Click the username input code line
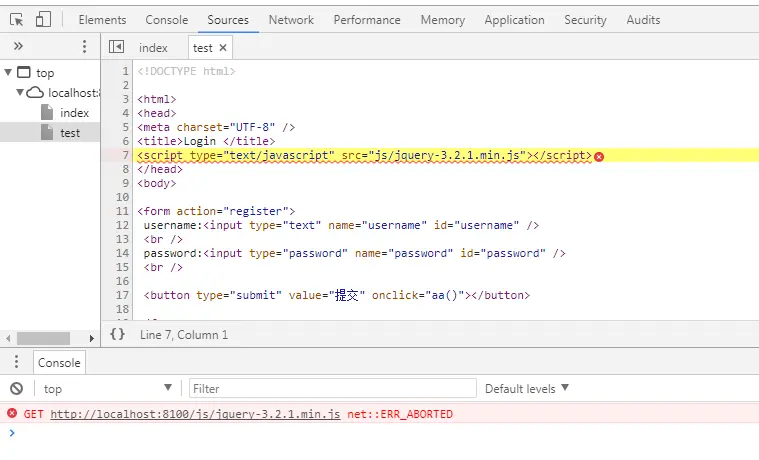Image resolution: width=759 pixels, height=460 pixels. [341, 225]
